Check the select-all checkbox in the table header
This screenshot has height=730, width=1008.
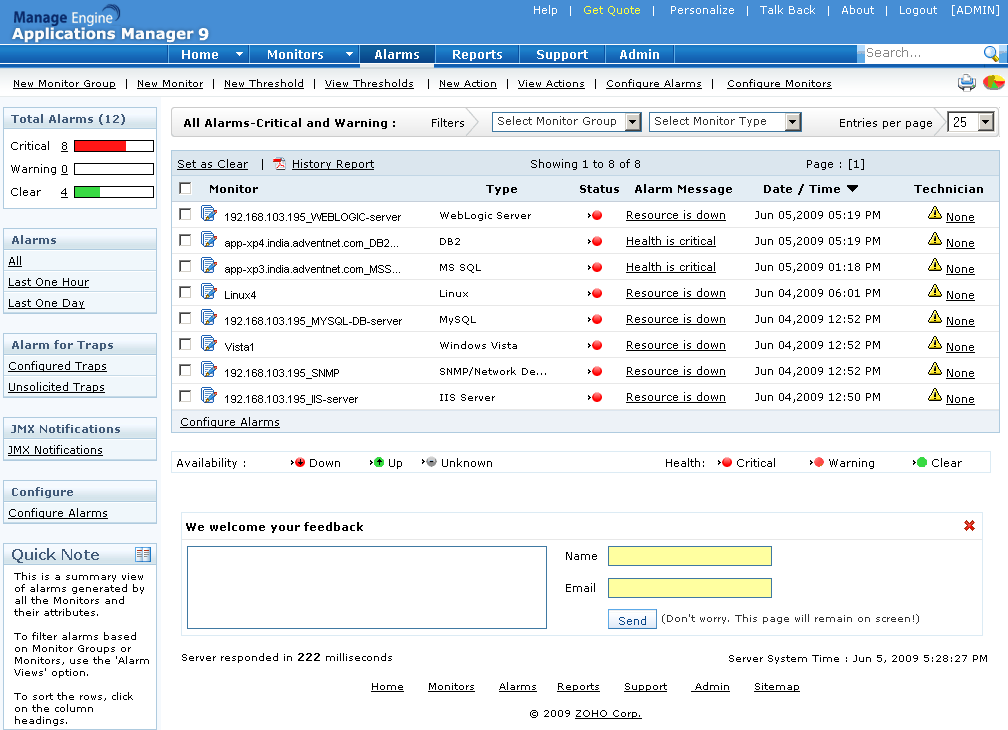point(185,188)
